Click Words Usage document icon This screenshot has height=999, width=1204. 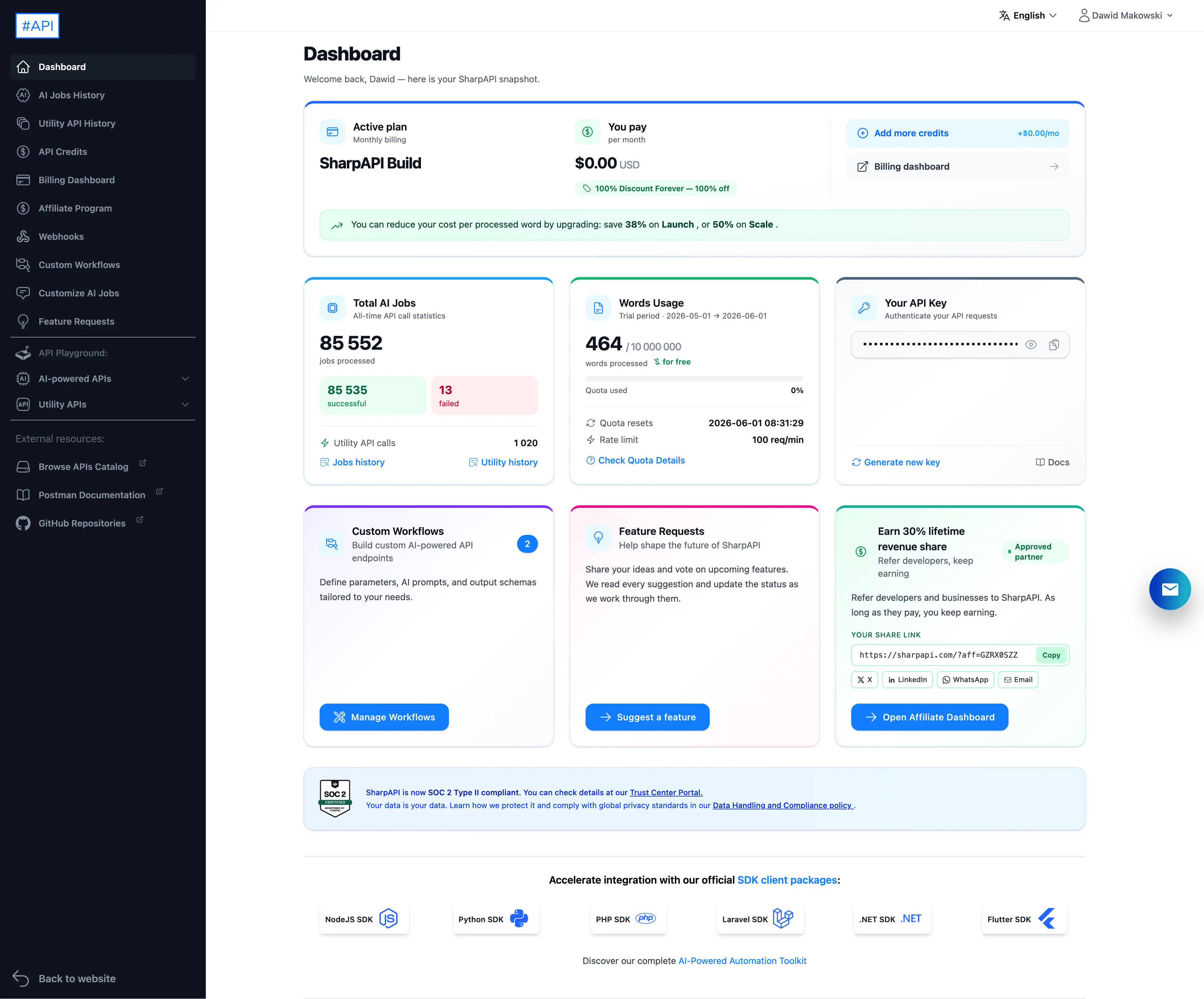598,308
